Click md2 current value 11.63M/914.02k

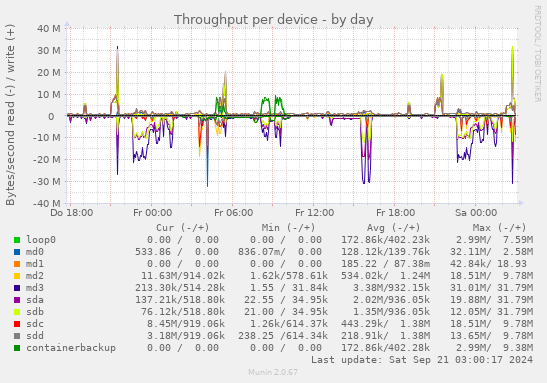point(183,276)
